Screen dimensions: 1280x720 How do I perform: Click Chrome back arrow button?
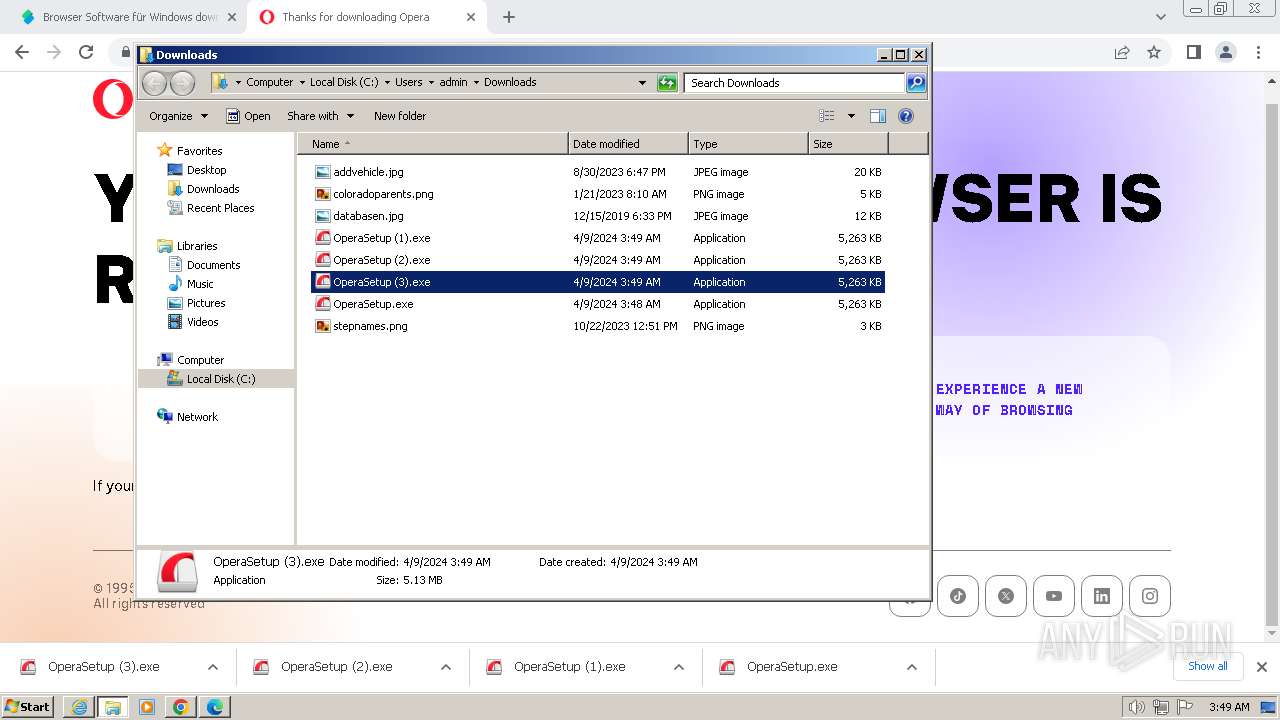(22, 52)
